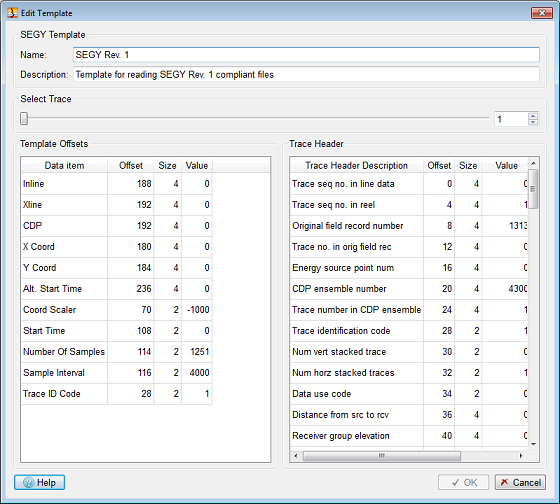Click the Name input field
Screen dimensions: 560x504
306,55
